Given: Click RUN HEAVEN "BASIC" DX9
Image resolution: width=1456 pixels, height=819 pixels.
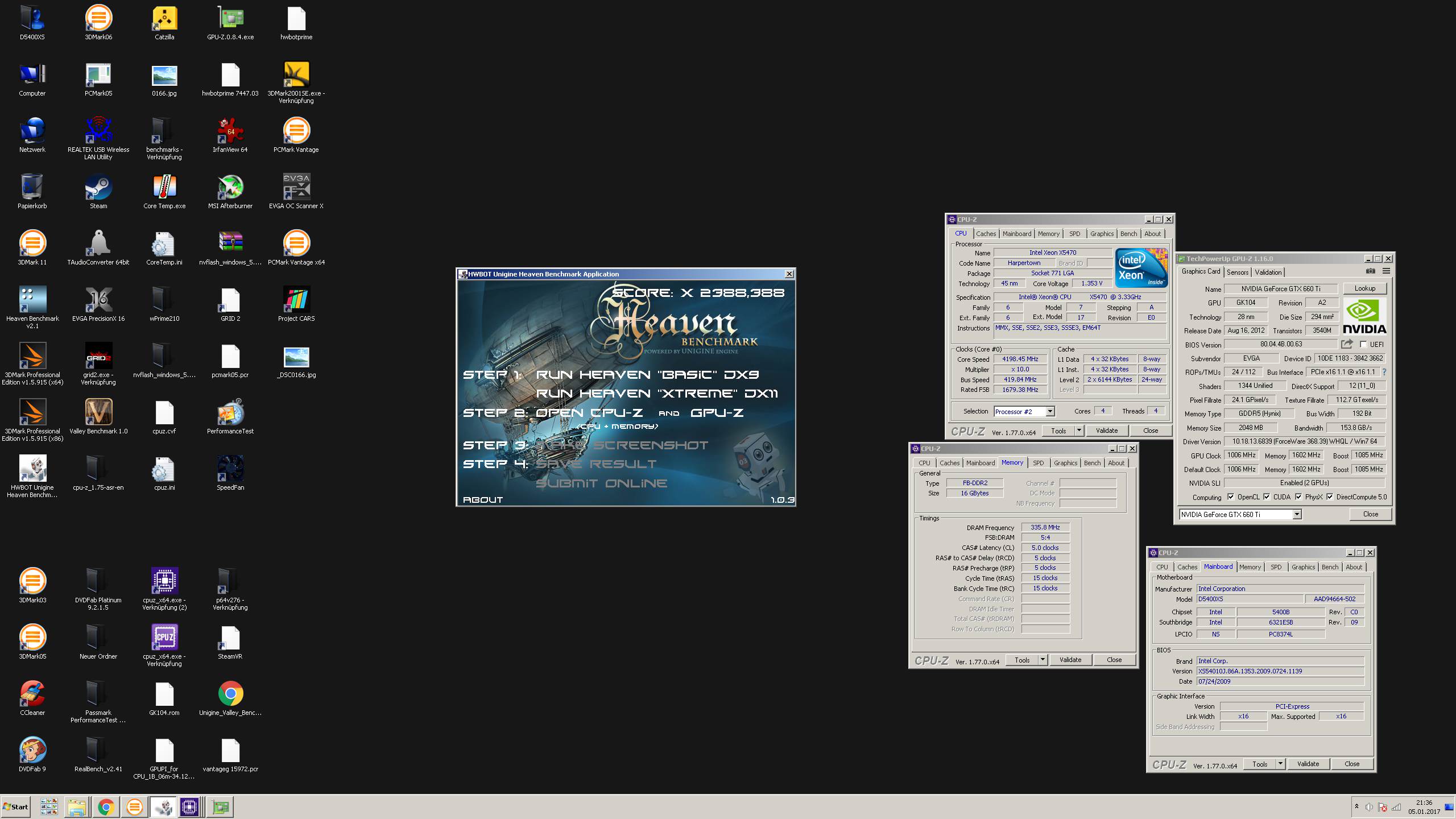Looking at the screenshot, I should coord(647,375).
